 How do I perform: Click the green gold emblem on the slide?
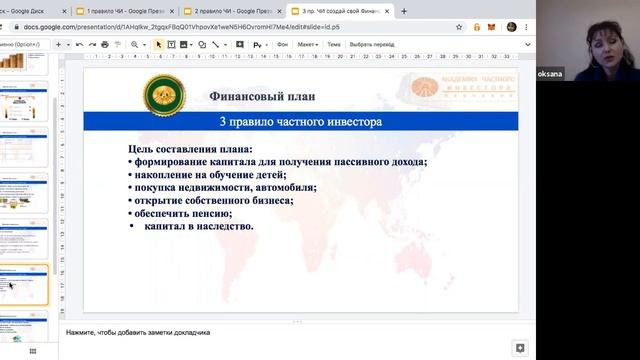point(164,95)
